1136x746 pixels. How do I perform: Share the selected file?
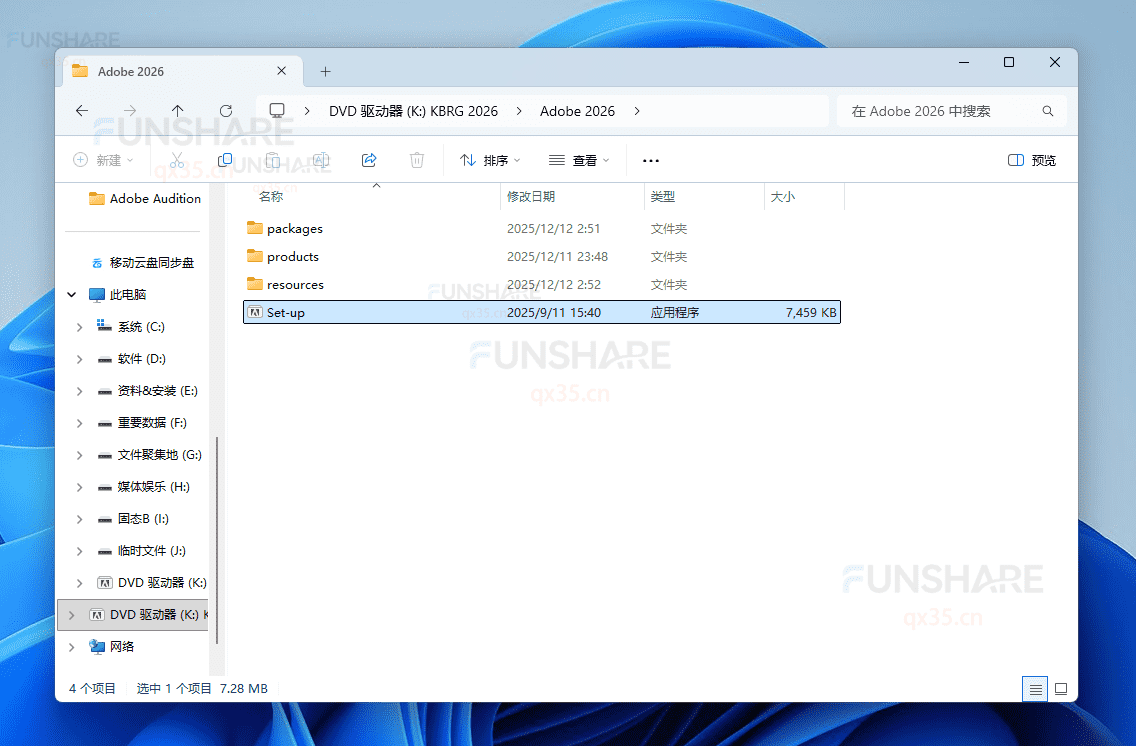tap(369, 160)
